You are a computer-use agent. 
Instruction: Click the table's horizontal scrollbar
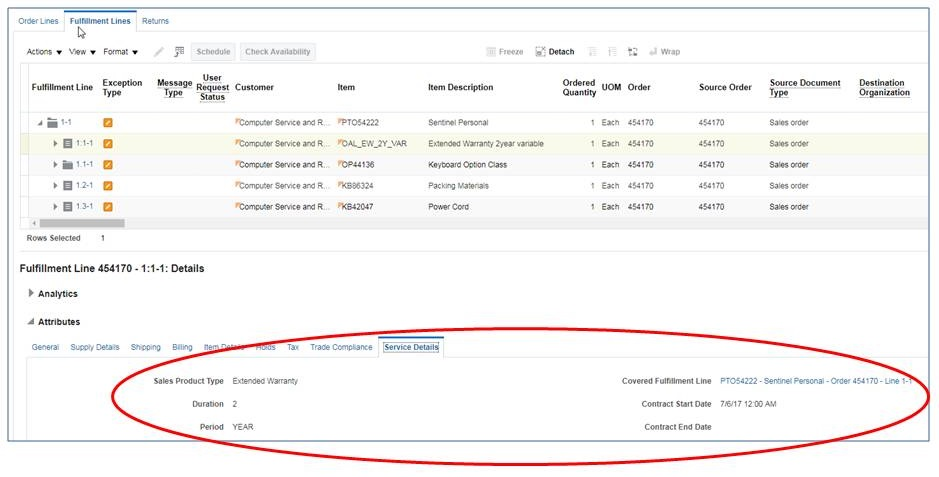pyautogui.click(x=82, y=223)
